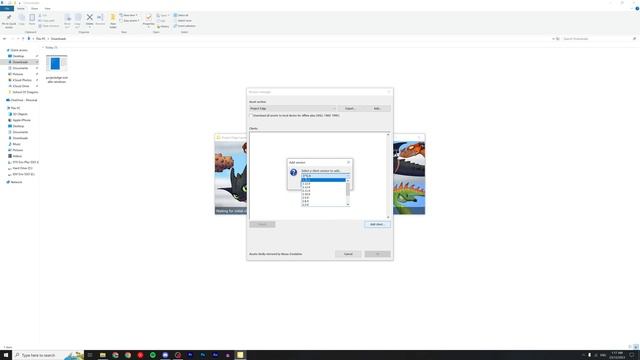Click Cancel in the manager dialog
This screenshot has width=640, height=360.
(348, 254)
